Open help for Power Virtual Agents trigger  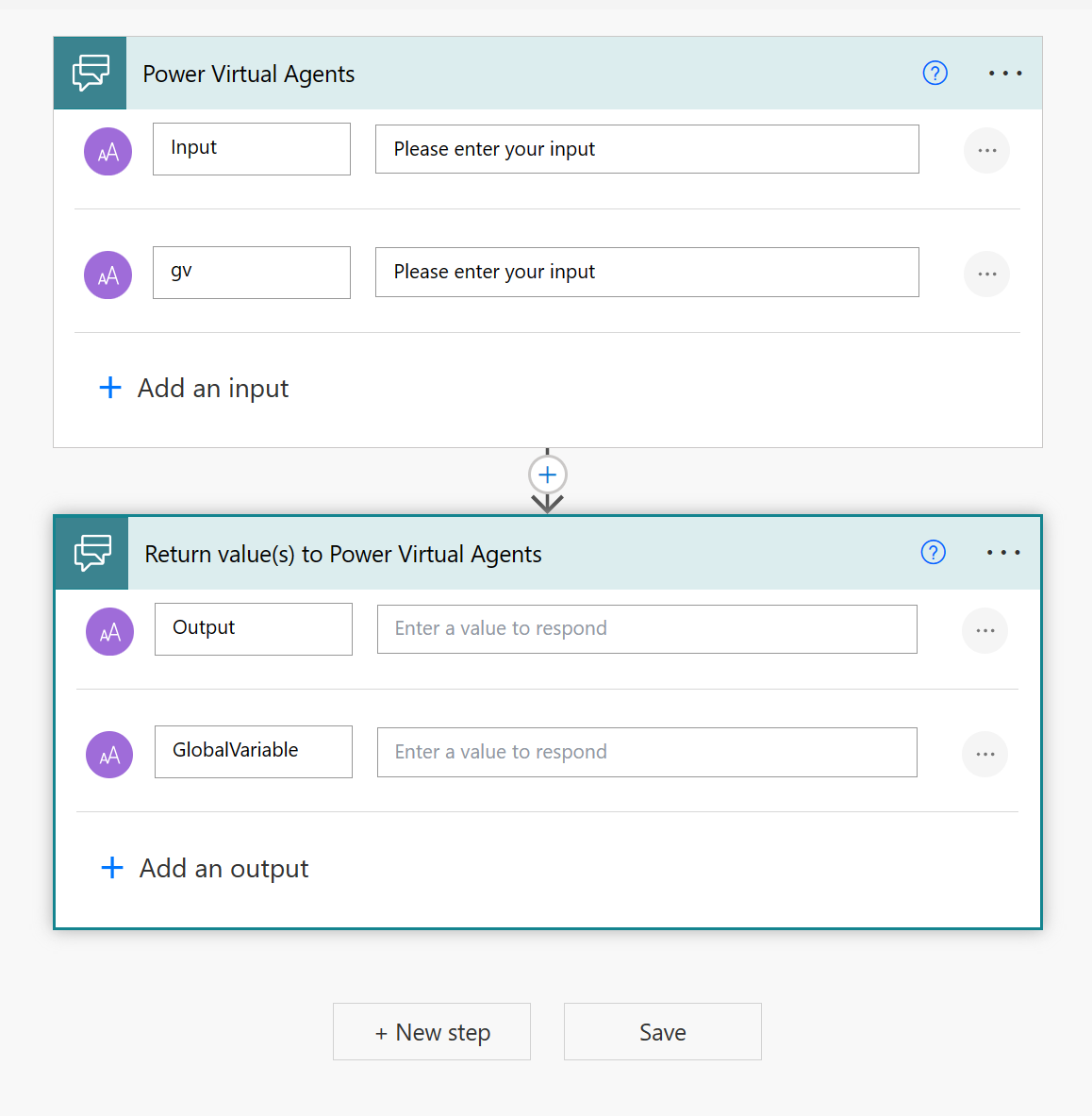click(935, 73)
